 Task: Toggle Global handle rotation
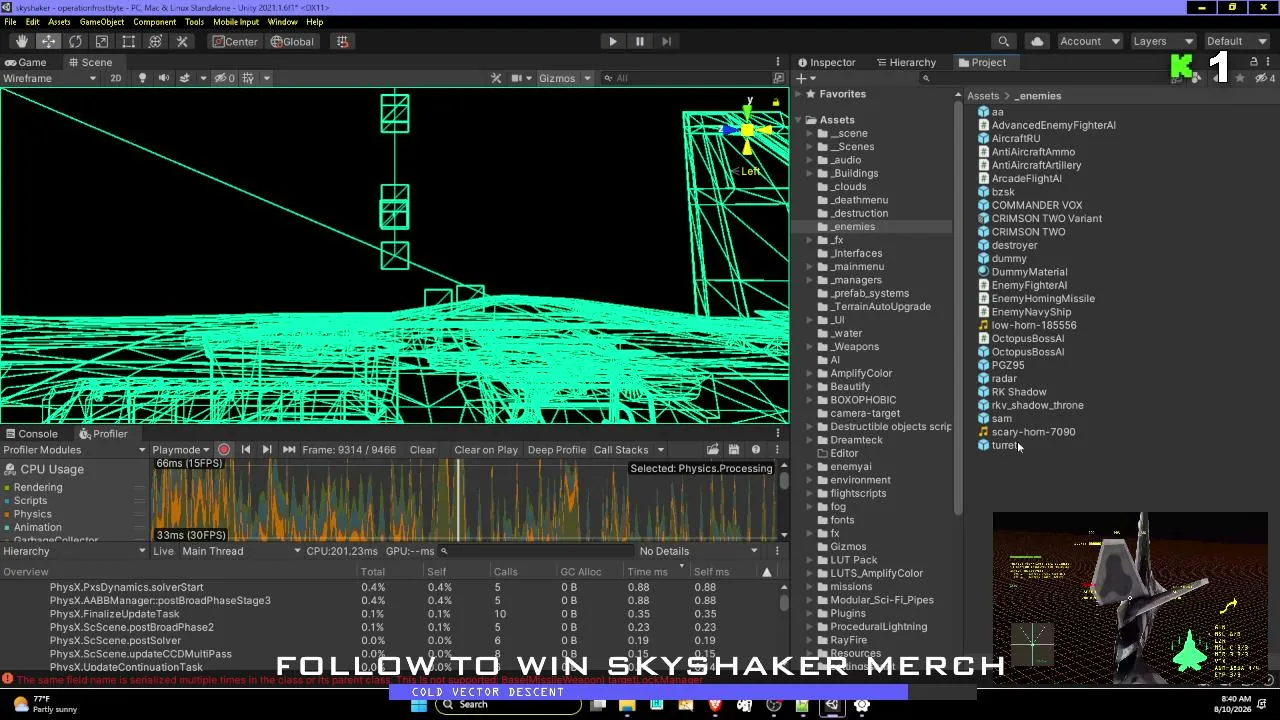292,41
